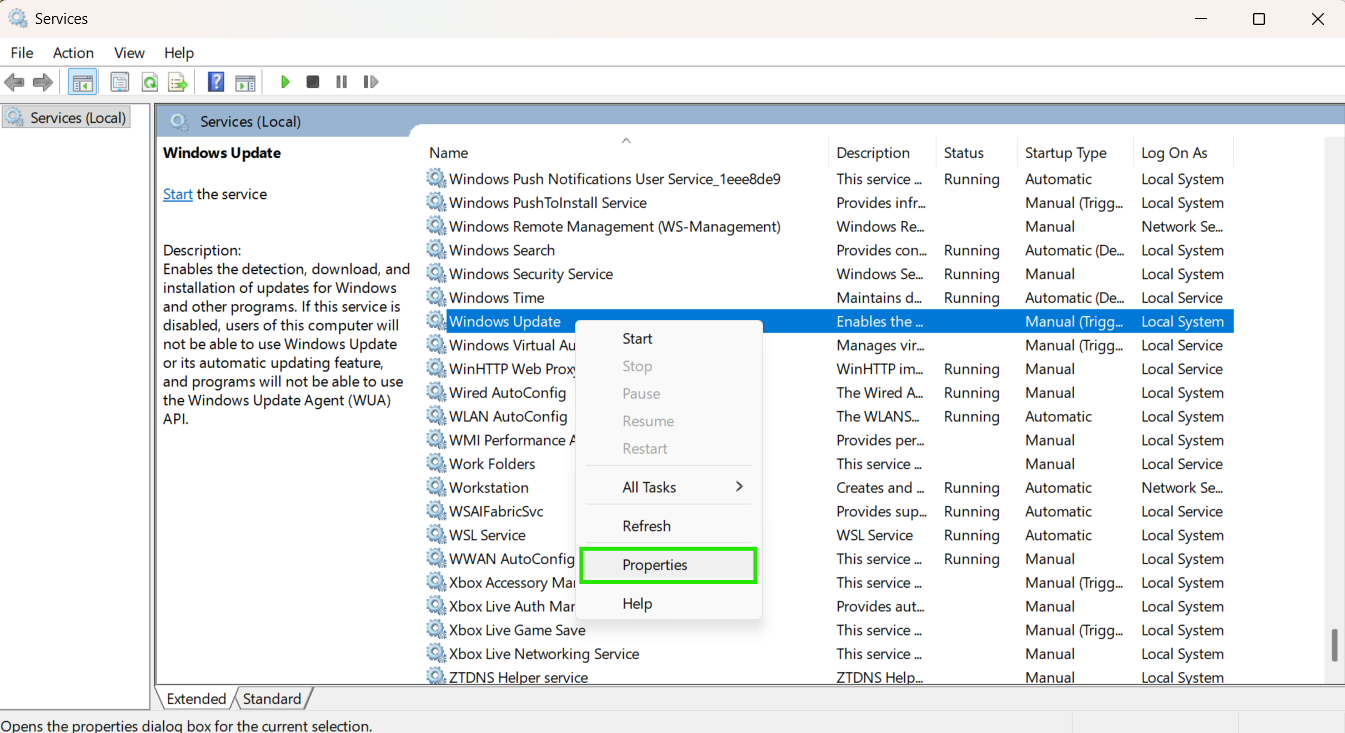Toggle the Show/Hide Action Pane toolbar icon
The width and height of the screenshot is (1345, 733).
click(245, 82)
